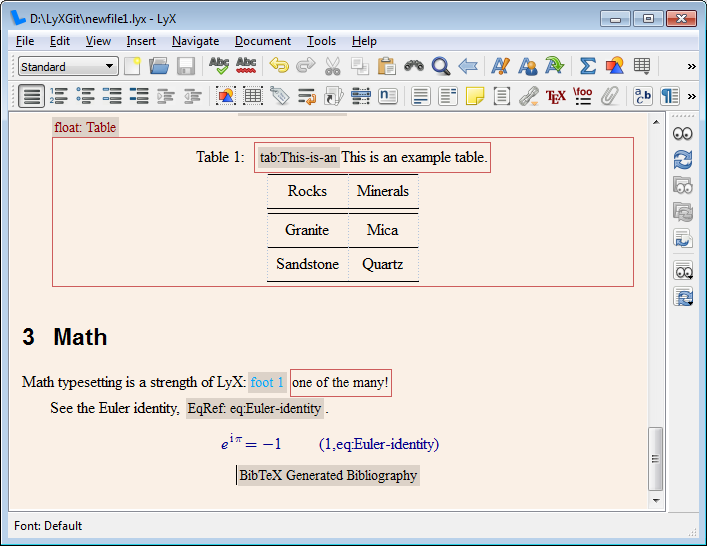Screen dimensions: 707x546
Task: Click the Redo arrow icon
Action: pyautogui.click(x=306, y=66)
